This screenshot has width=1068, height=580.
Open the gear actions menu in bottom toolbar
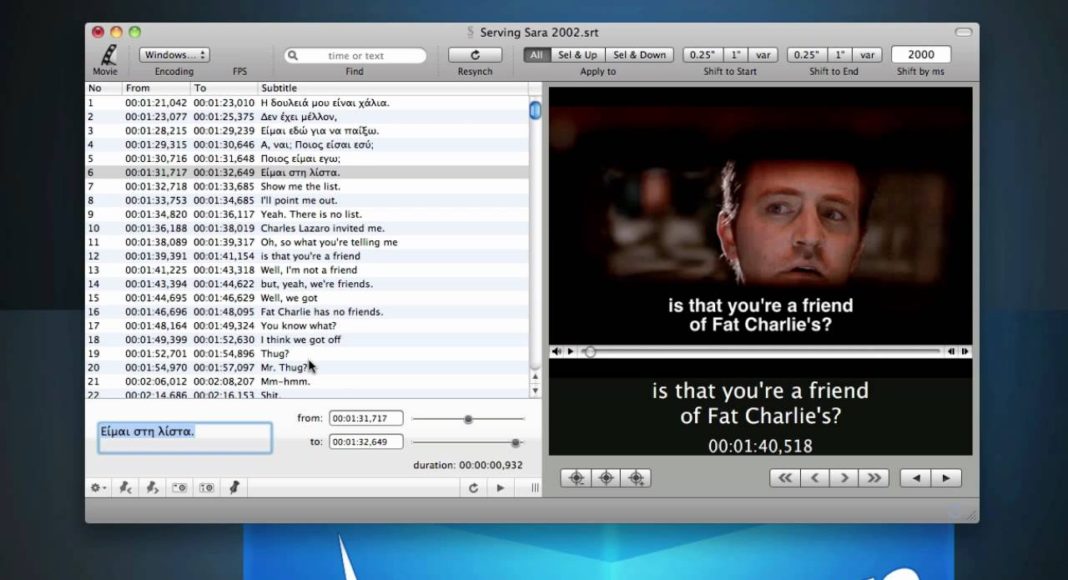pos(98,487)
